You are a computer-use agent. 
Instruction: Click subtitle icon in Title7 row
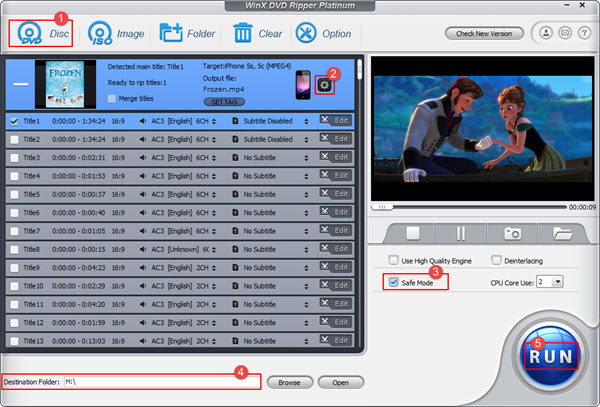235,231
